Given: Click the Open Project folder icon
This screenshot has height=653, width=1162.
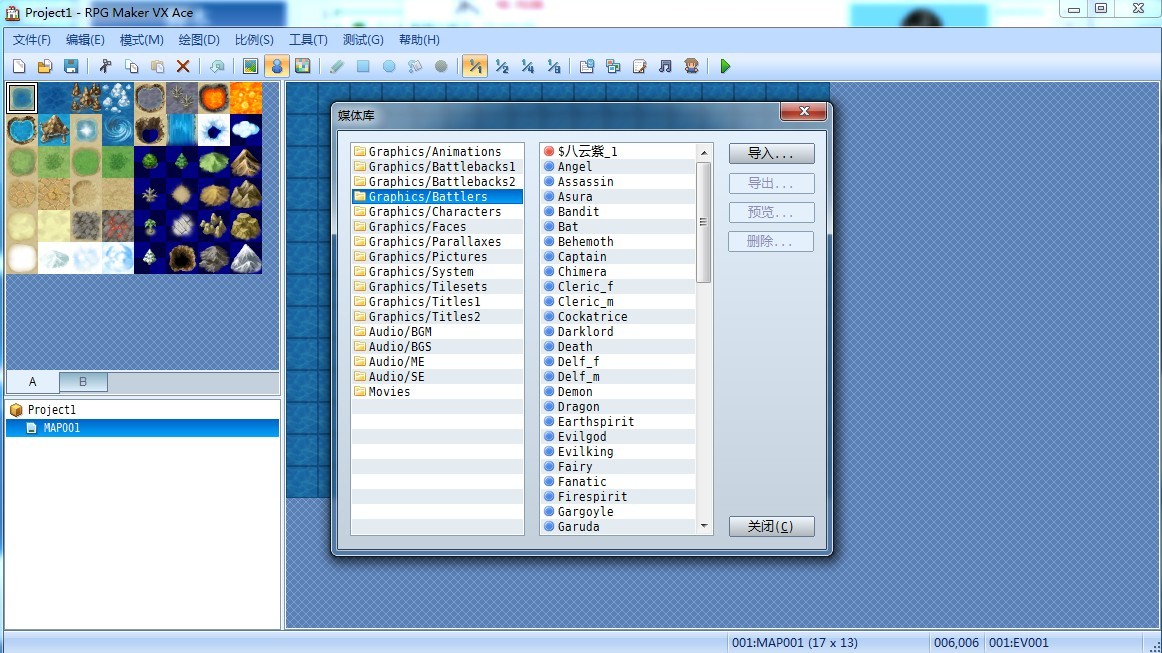Looking at the screenshot, I should pos(45,67).
